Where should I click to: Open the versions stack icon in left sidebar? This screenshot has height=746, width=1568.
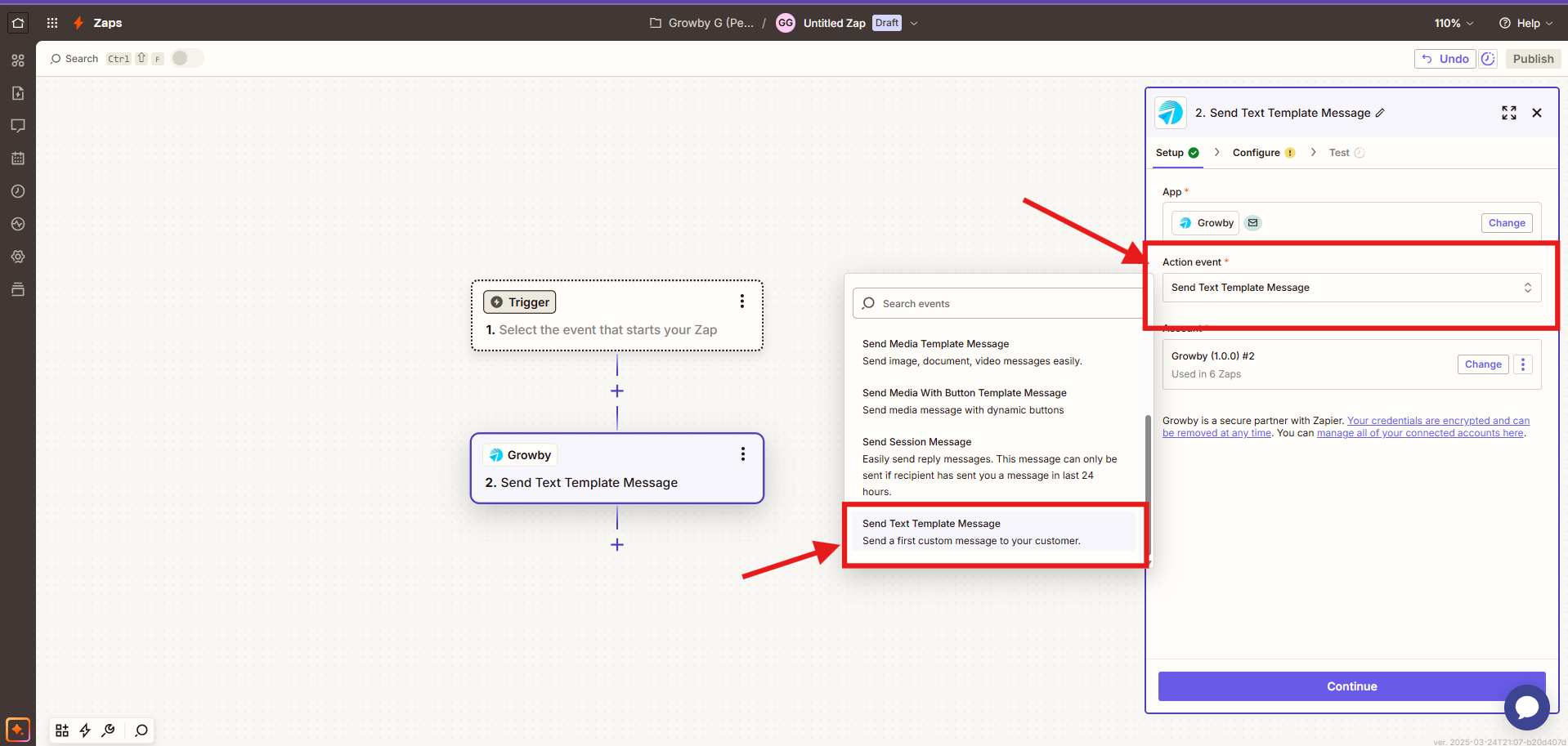pos(18,289)
